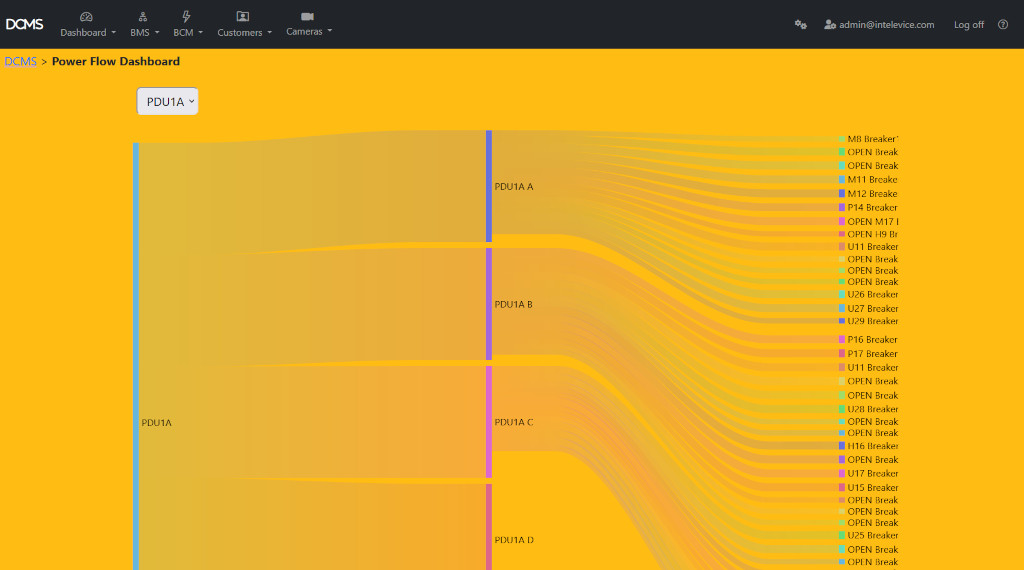Click the help question mark icon
Screen dimensions: 1024x570
[x=1002, y=25]
